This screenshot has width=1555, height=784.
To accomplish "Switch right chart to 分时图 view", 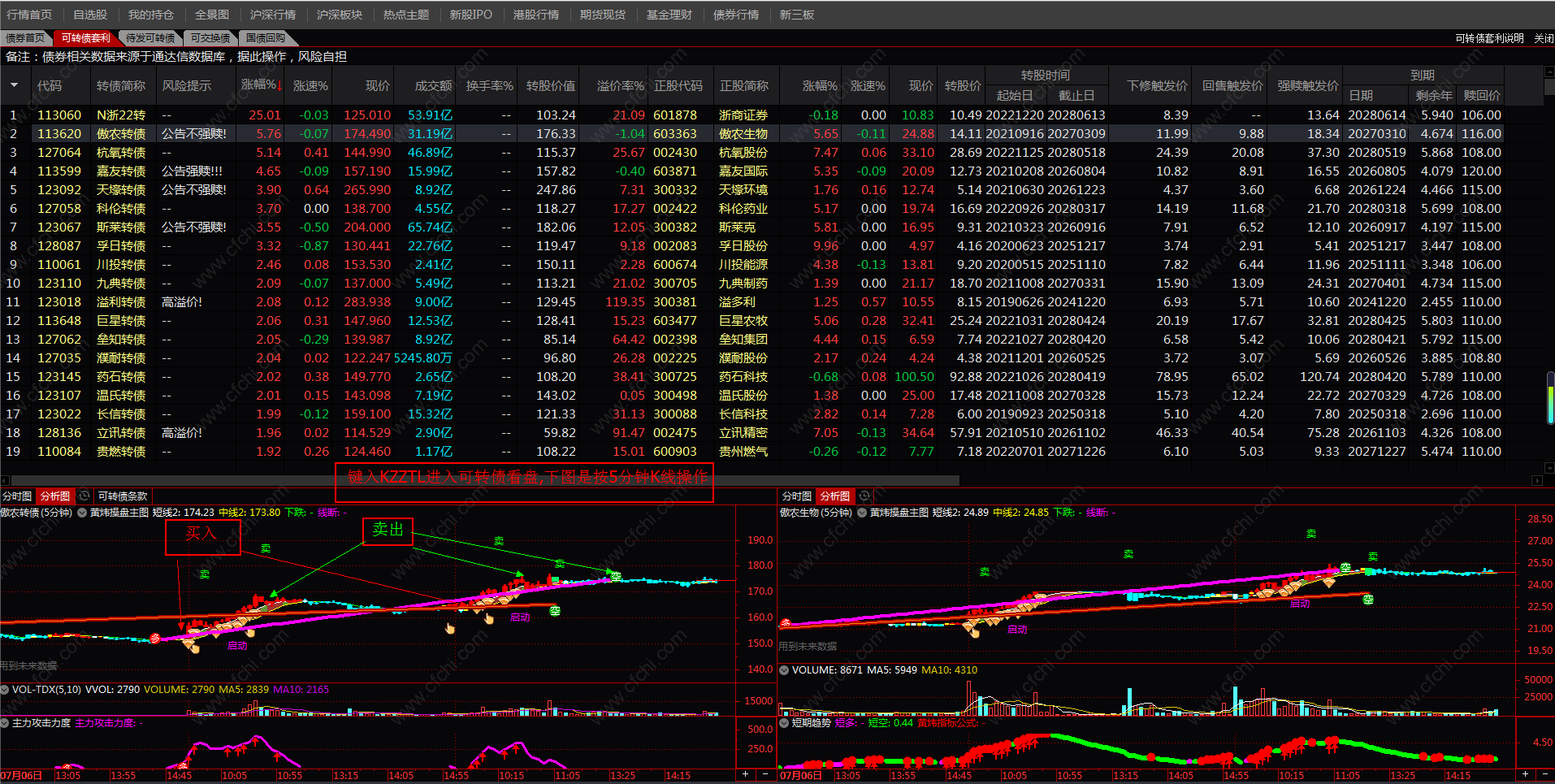I will point(796,496).
